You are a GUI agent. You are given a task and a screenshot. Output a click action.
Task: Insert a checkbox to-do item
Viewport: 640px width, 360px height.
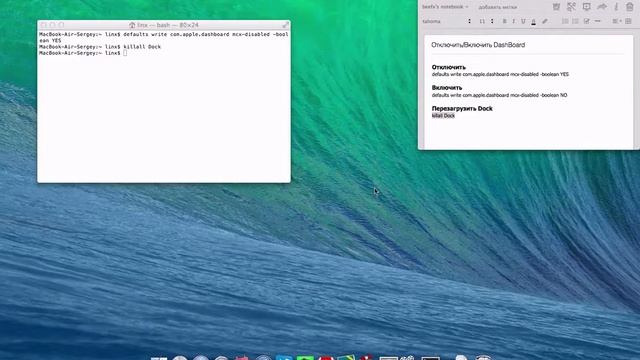pos(587,21)
